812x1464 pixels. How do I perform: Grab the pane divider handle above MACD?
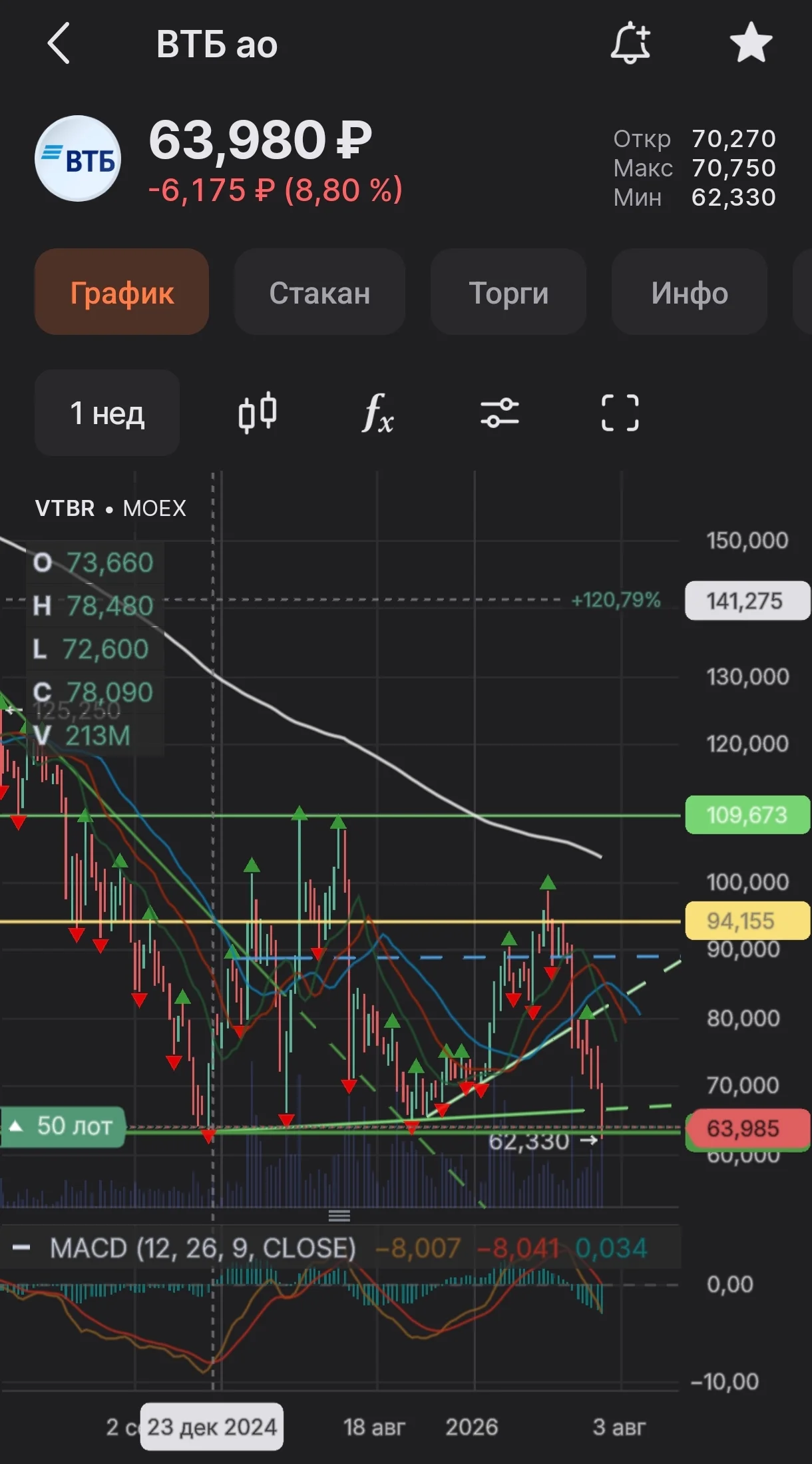point(339,1216)
